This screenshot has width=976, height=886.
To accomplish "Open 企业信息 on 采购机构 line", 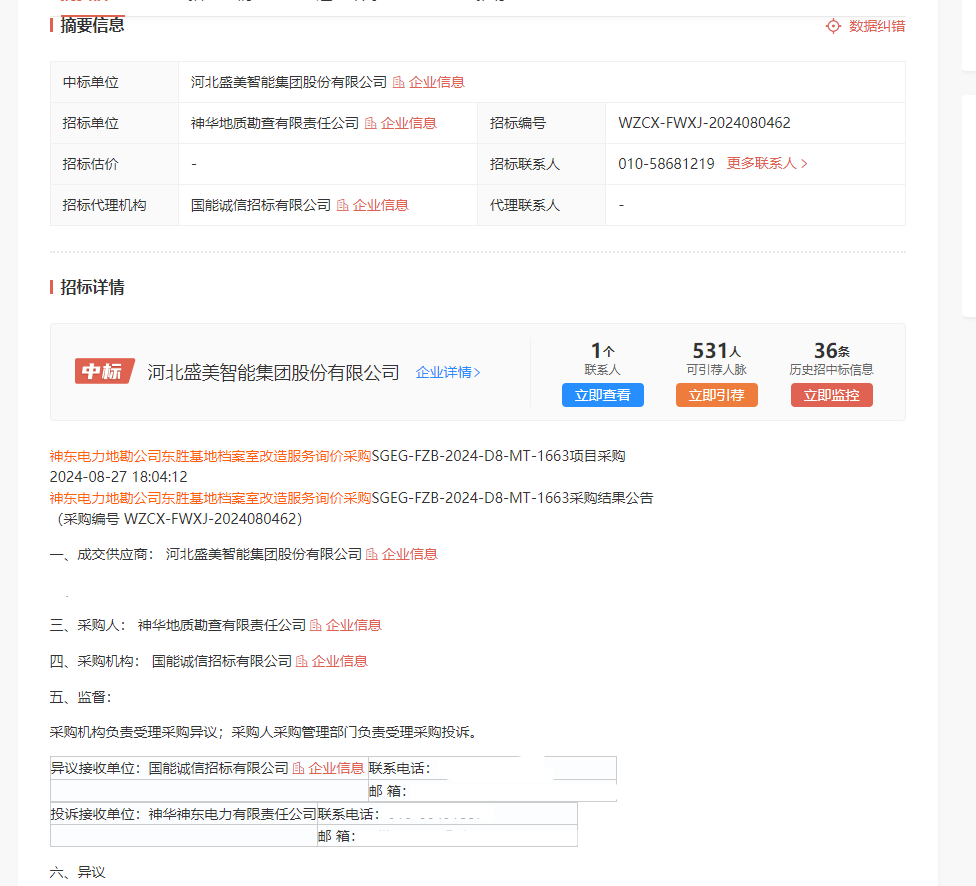I will coord(339,661).
